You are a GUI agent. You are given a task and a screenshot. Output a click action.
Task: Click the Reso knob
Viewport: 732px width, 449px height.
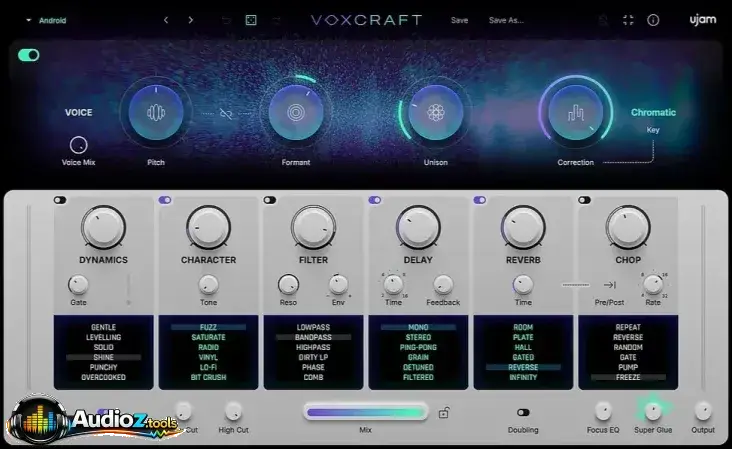point(288,285)
